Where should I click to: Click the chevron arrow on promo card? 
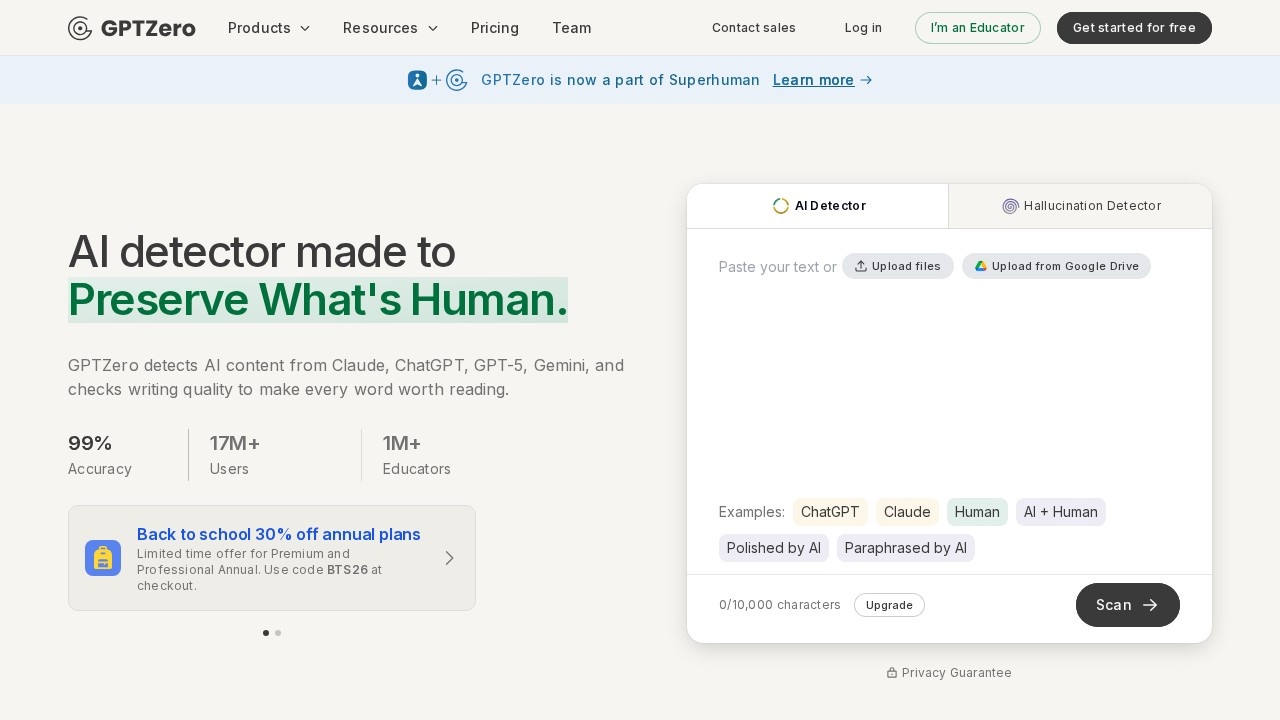449,558
